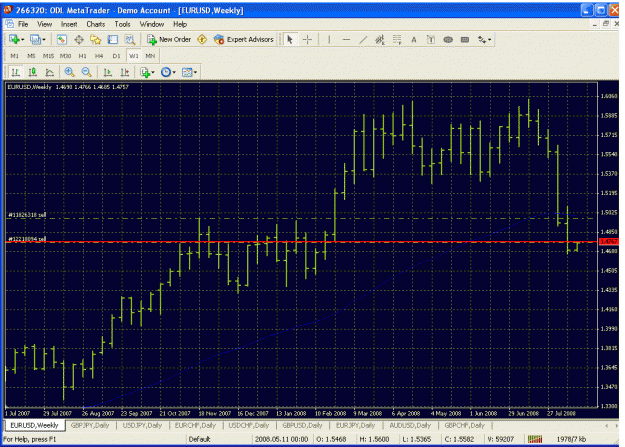This screenshot has width=625, height=447.
Task: Switch to M5 timeframe
Action: coord(31,56)
